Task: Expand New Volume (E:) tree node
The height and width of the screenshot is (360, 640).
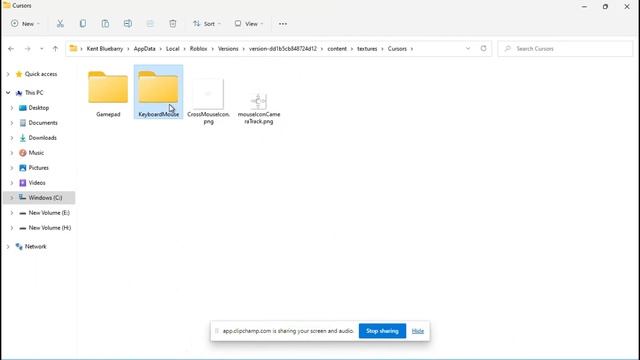Action: pyautogui.click(x=12, y=213)
